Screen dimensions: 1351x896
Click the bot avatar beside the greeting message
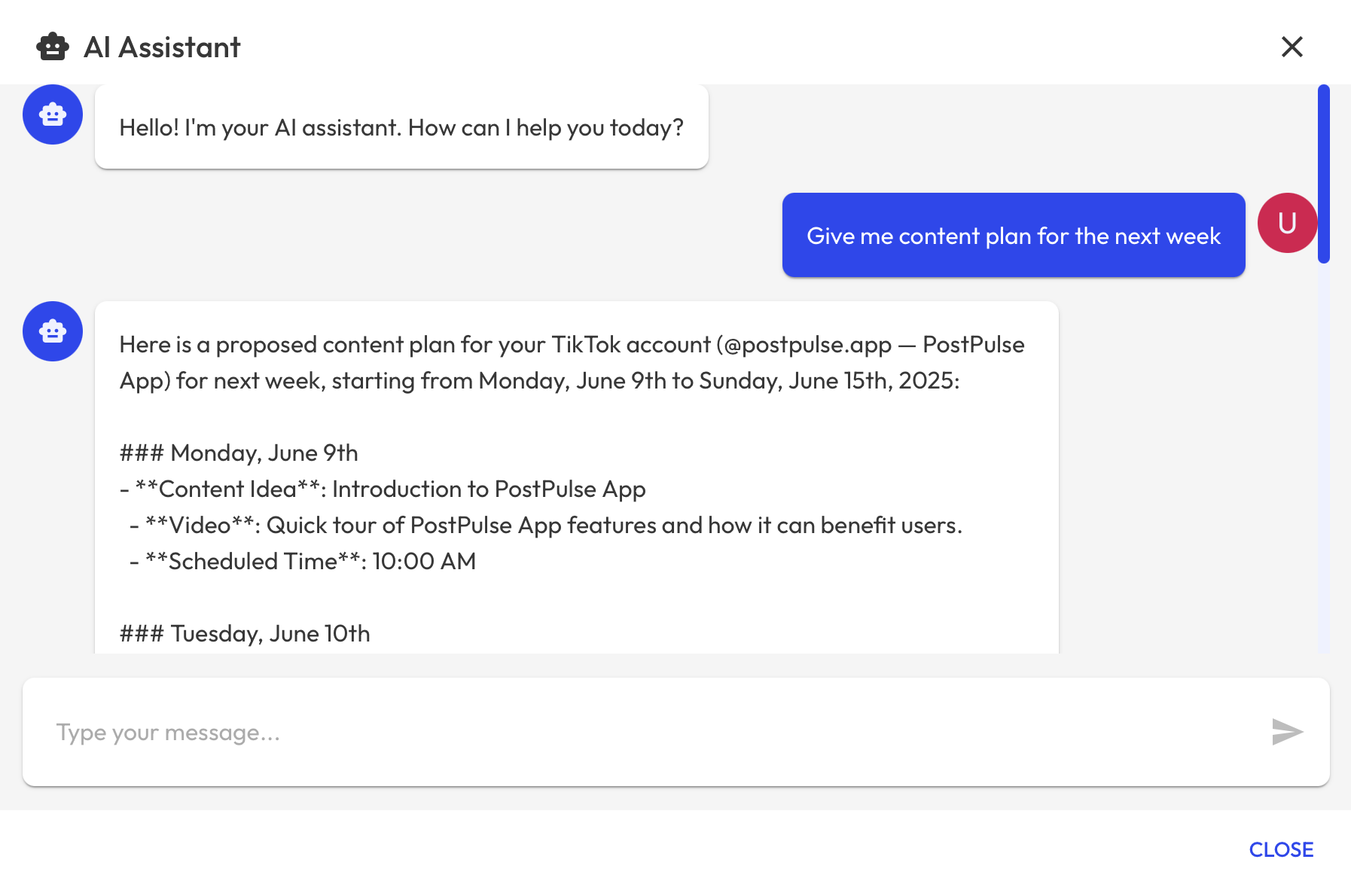(53, 114)
